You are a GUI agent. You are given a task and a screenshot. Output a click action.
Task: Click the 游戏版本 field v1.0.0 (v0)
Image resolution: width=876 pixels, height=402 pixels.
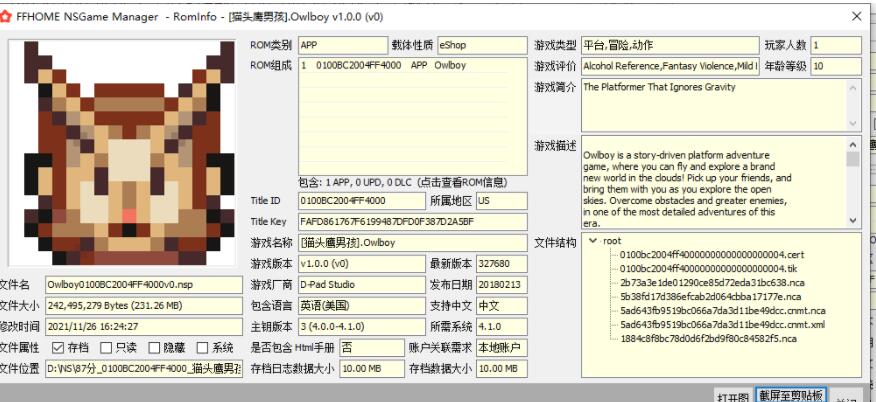361,264
